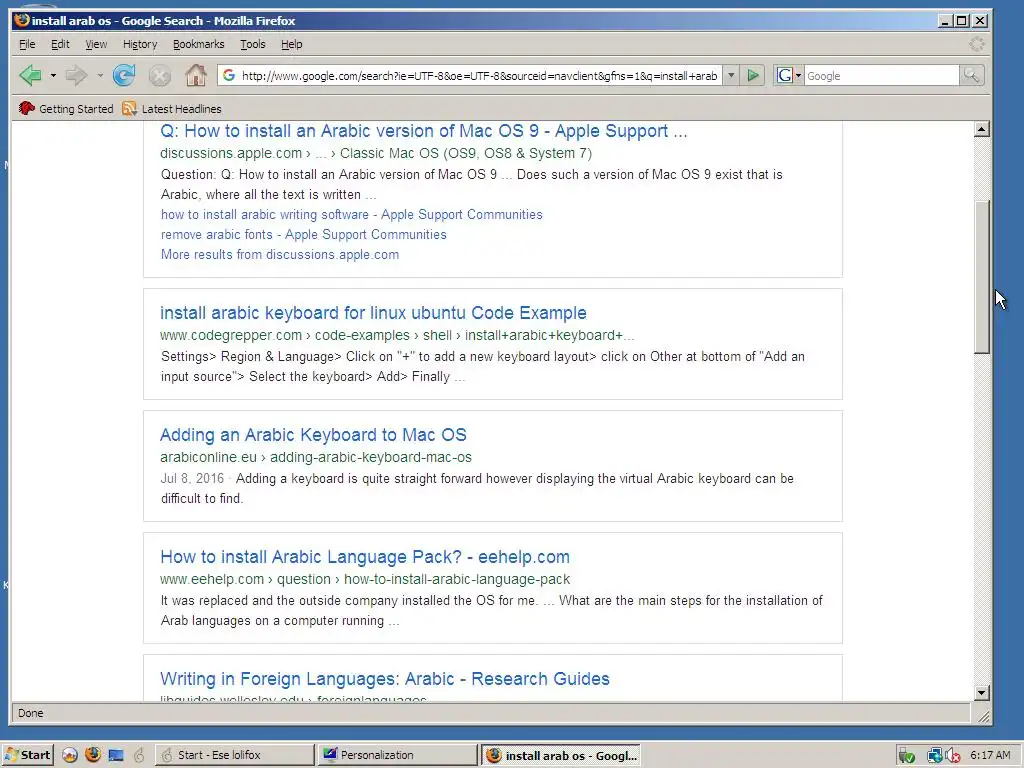Screen dimensions: 1024x768
Task: Click the Firefox icon in the title bar
Action: (22, 20)
